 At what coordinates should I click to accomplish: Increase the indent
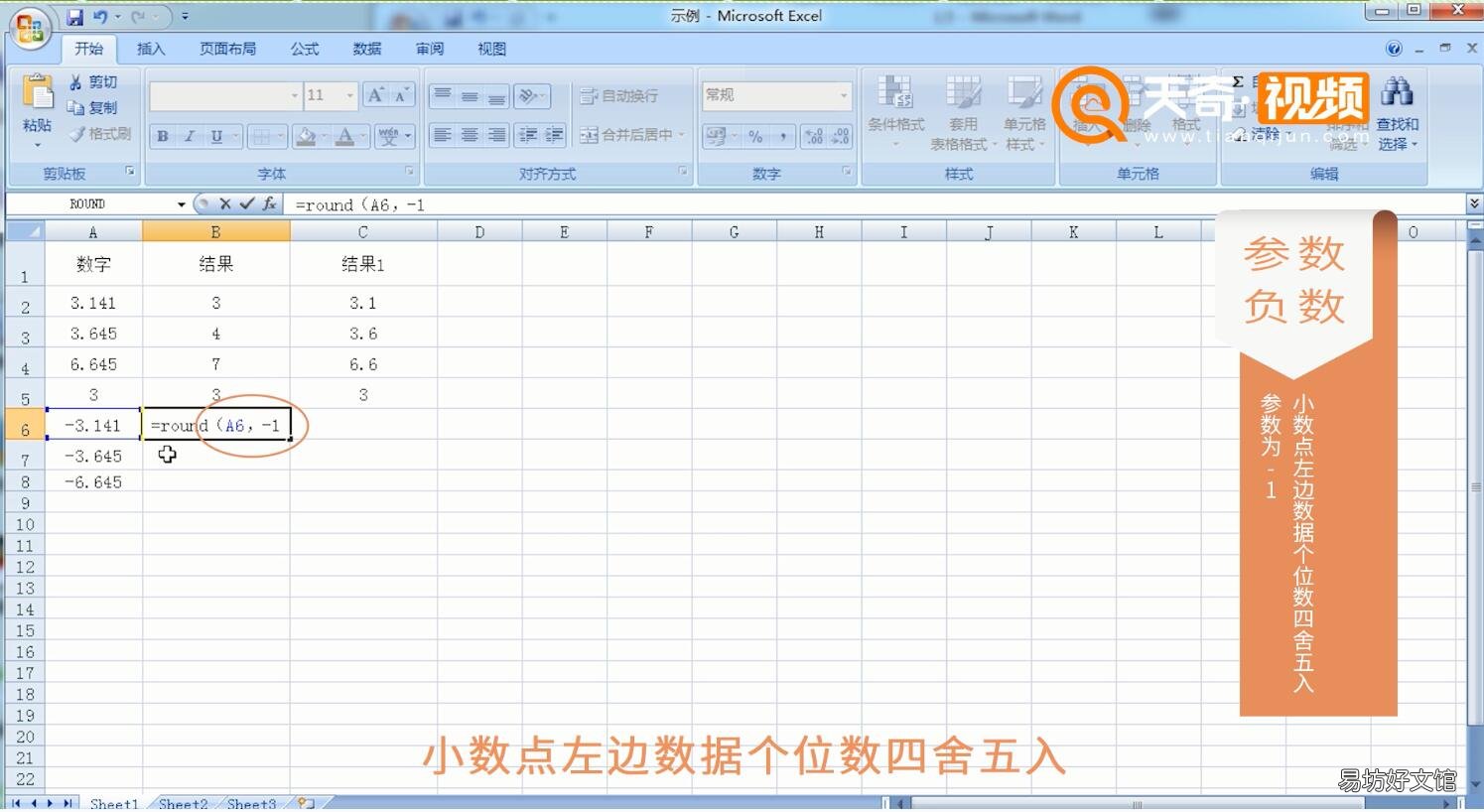coord(554,135)
